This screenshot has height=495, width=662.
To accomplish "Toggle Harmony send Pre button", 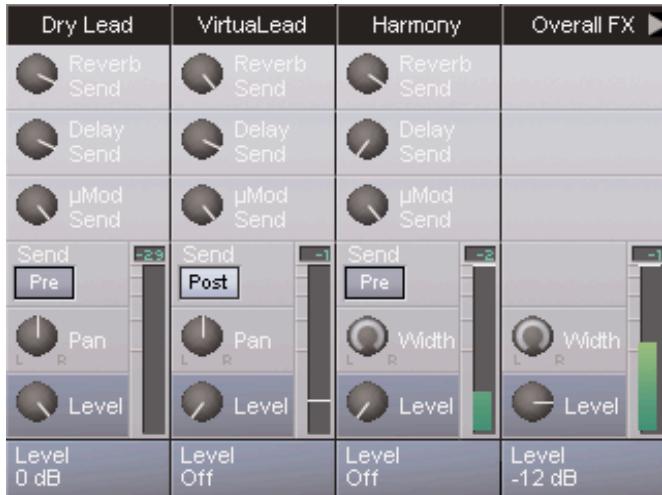I will (x=374, y=283).
